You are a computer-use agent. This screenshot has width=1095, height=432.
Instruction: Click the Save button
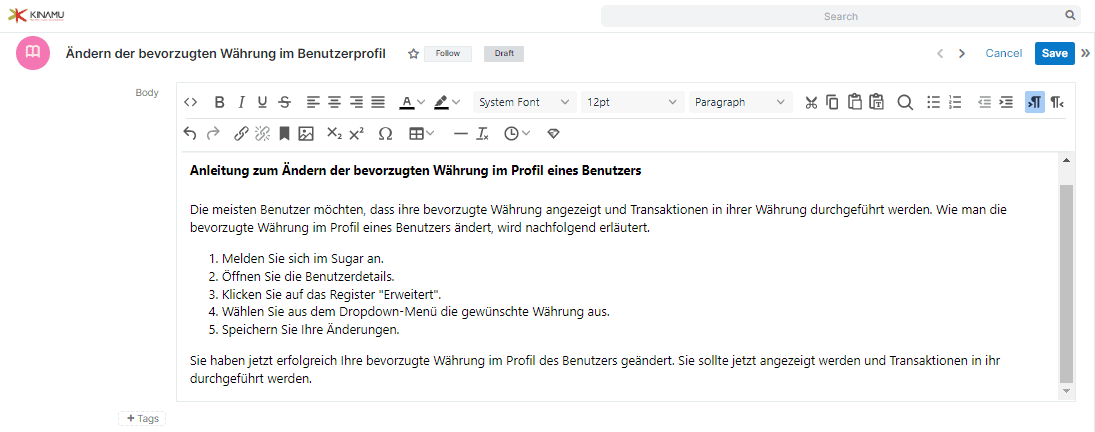point(1054,53)
